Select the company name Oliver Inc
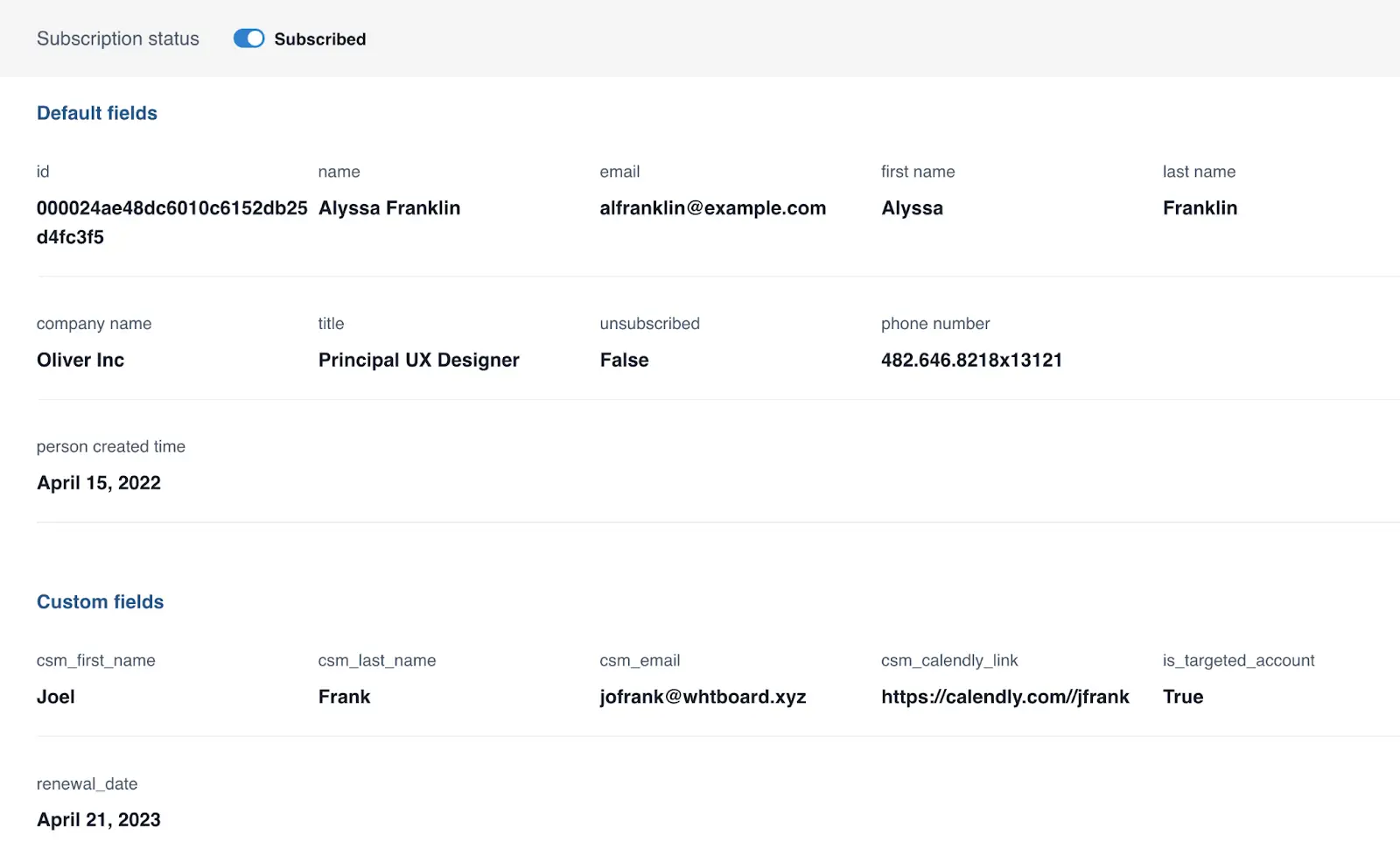Viewport: 1400px width, 849px height. [80, 361]
